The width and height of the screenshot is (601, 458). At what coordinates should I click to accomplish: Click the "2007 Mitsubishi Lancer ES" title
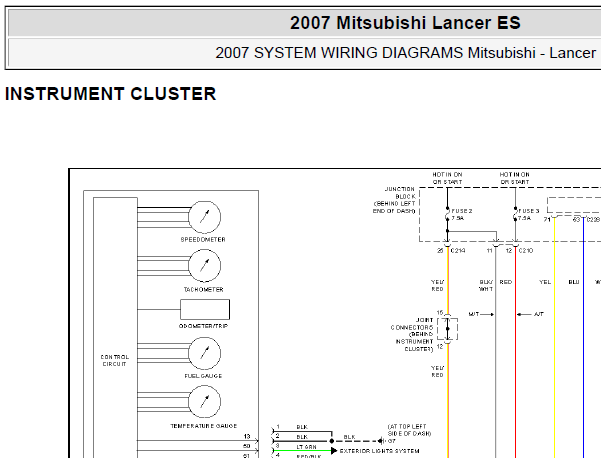tap(405, 23)
